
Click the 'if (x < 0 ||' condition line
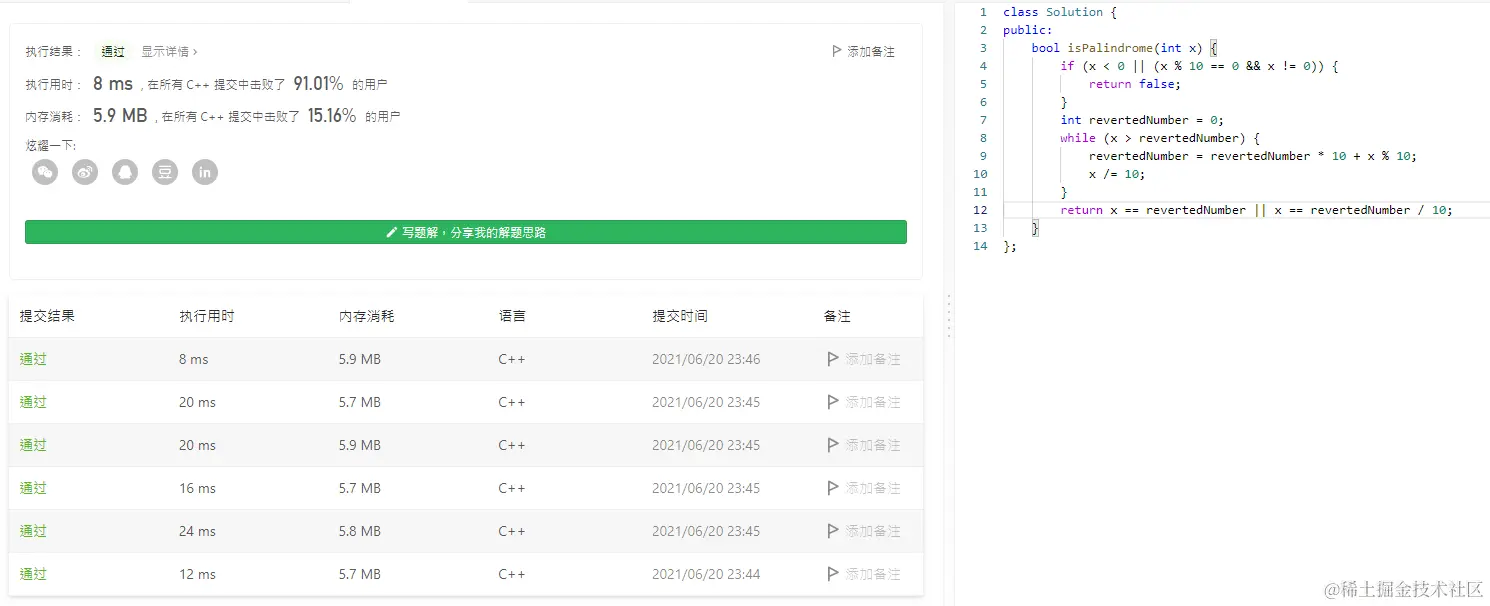pos(1199,66)
